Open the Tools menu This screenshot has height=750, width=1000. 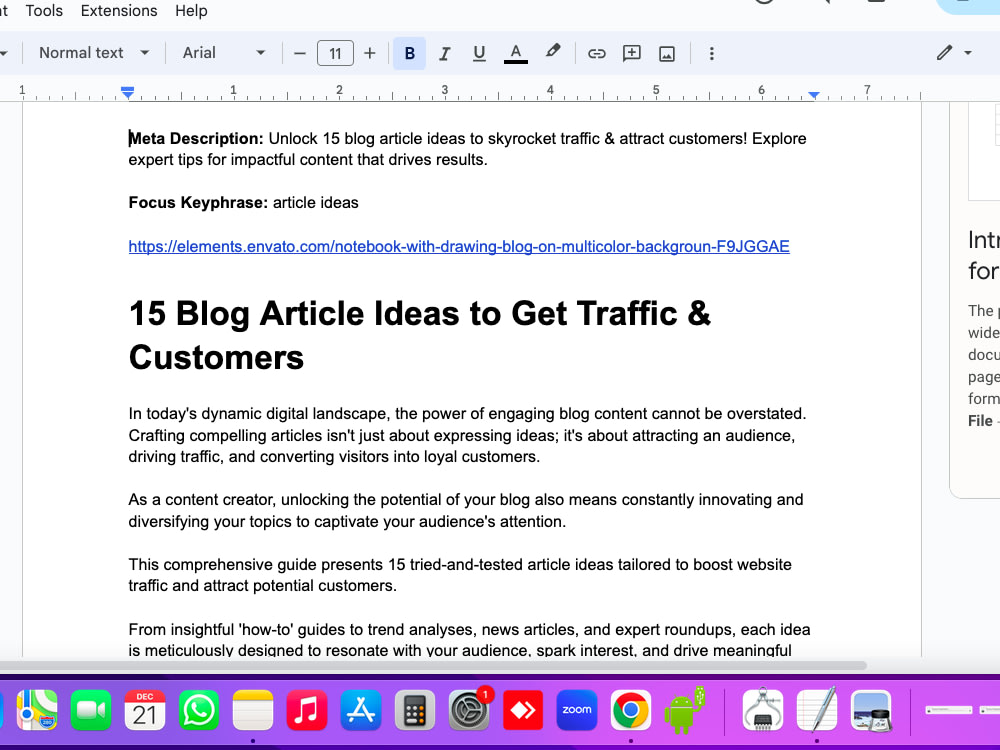click(x=44, y=11)
